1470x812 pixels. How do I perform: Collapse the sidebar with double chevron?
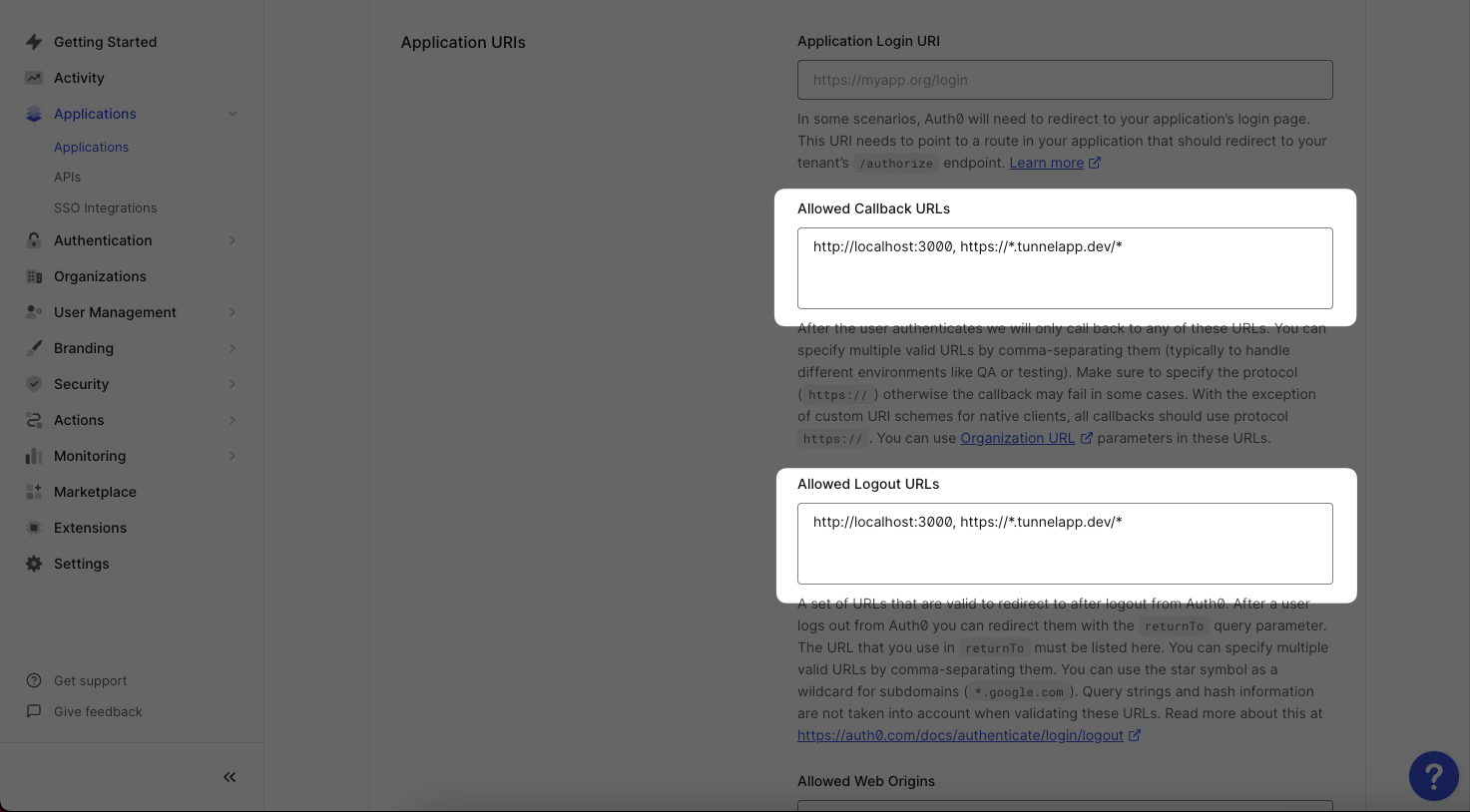click(230, 777)
